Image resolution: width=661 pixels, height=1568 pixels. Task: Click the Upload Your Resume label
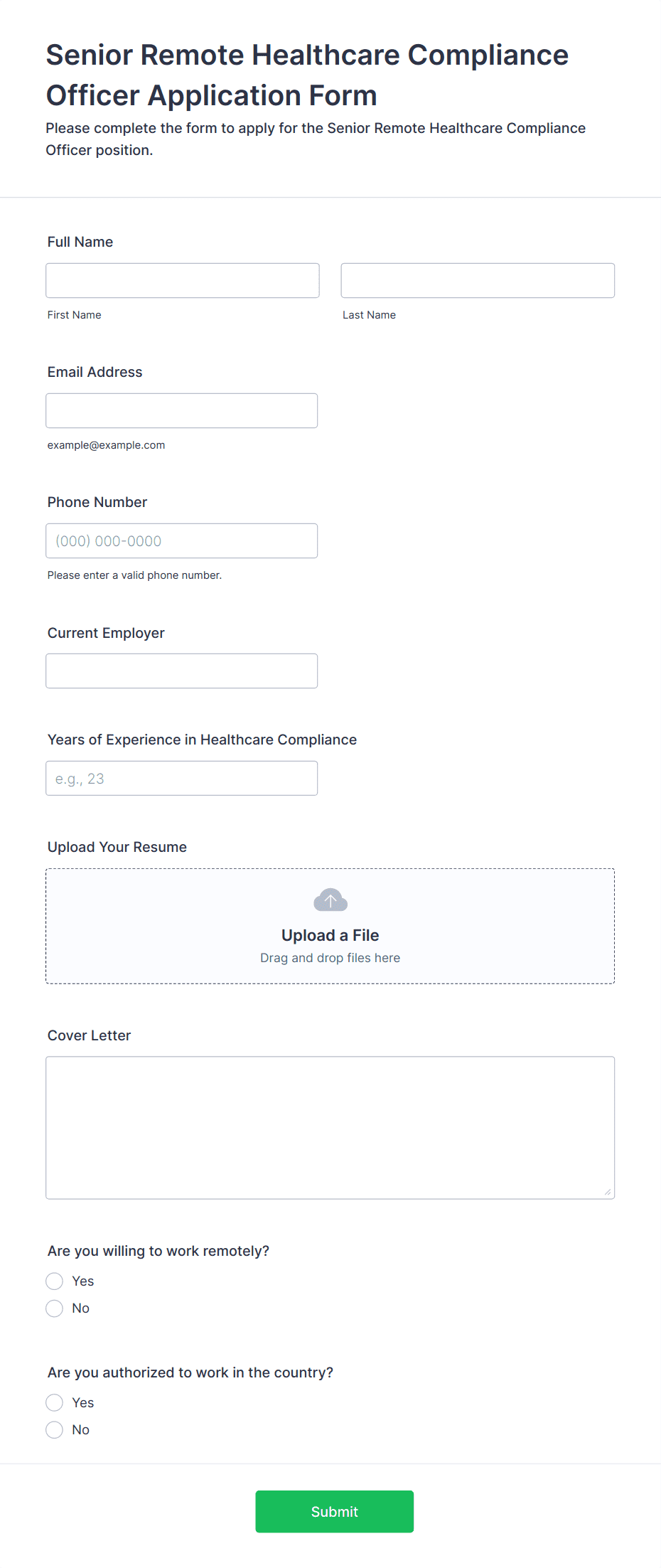pos(117,847)
